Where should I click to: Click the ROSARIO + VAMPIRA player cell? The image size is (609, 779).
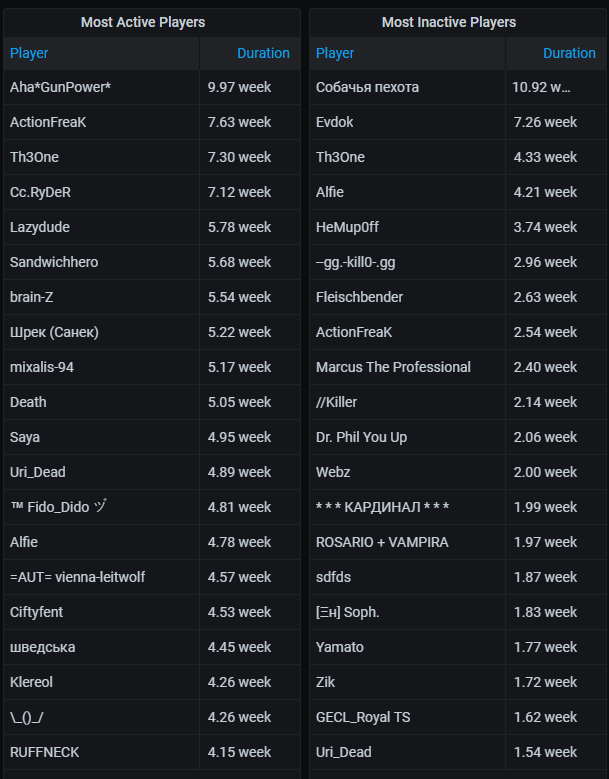tap(382, 542)
